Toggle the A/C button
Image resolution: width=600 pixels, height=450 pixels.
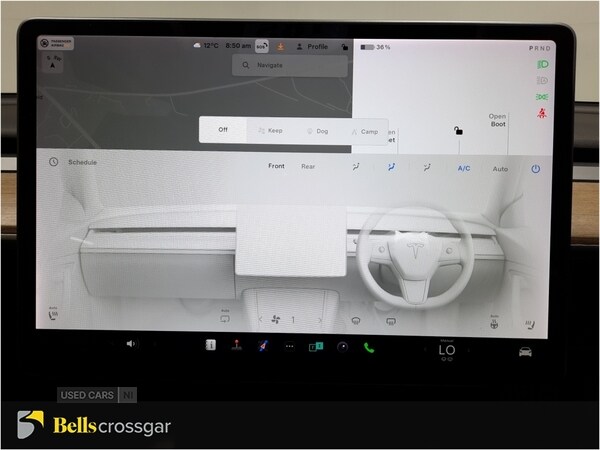[464, 169]
